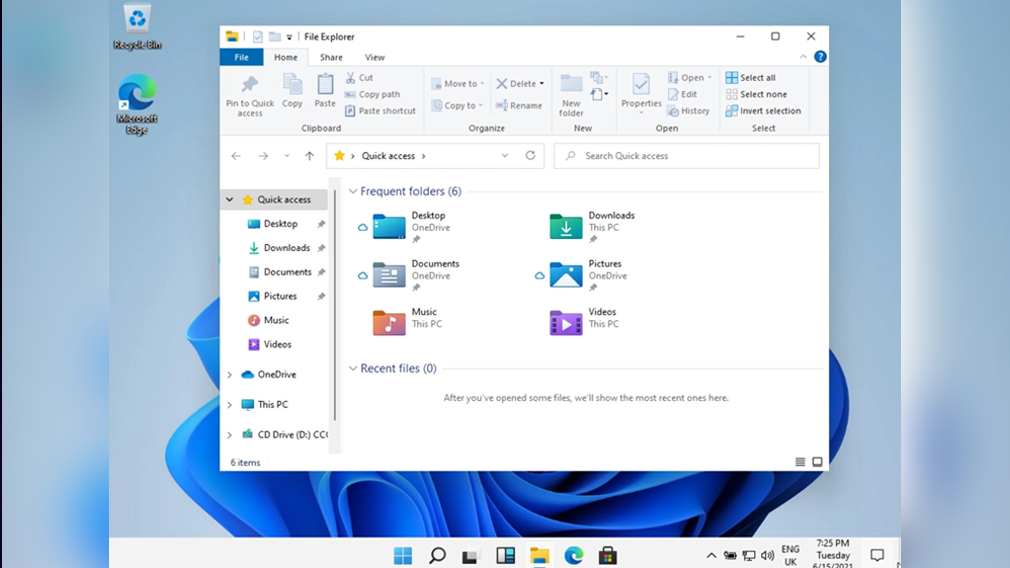Image resolution: width=1010 pixels, height=568 pixels.
Task: Open File Explorer Help question mark
Action: (820, 57)
